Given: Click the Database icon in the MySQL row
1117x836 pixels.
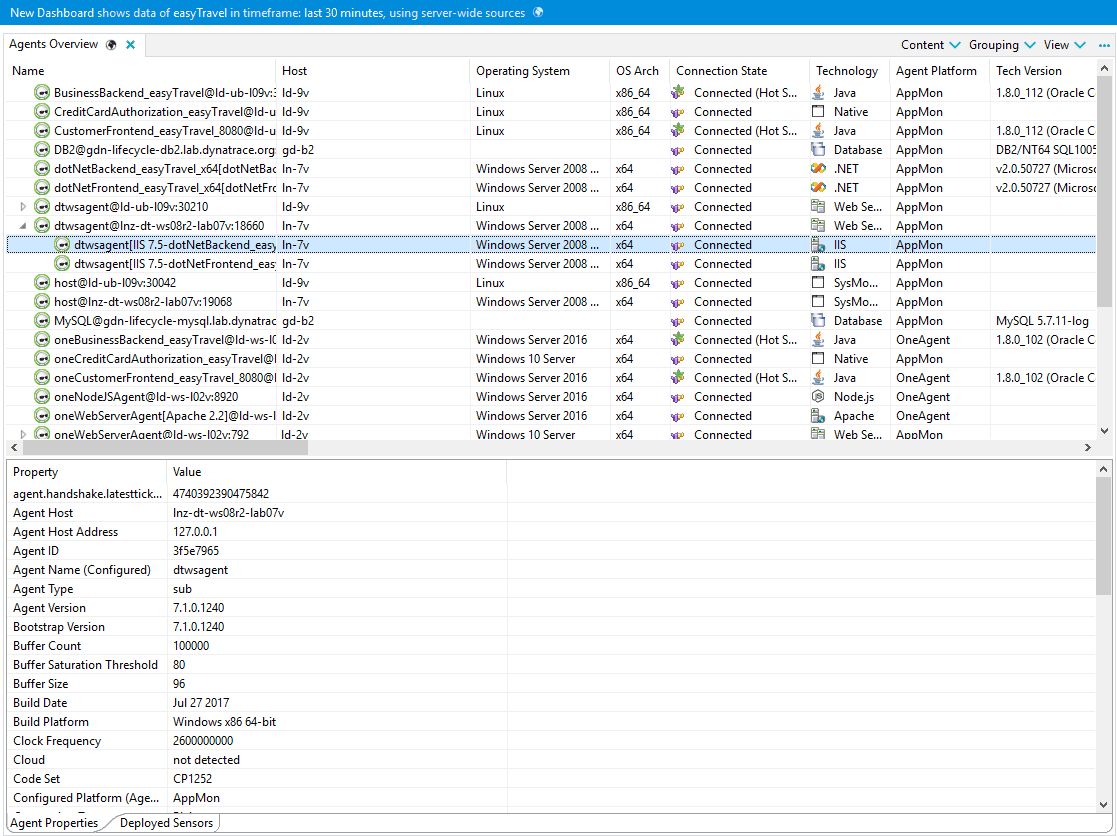Looking at the screenshot, I should 819,320.
